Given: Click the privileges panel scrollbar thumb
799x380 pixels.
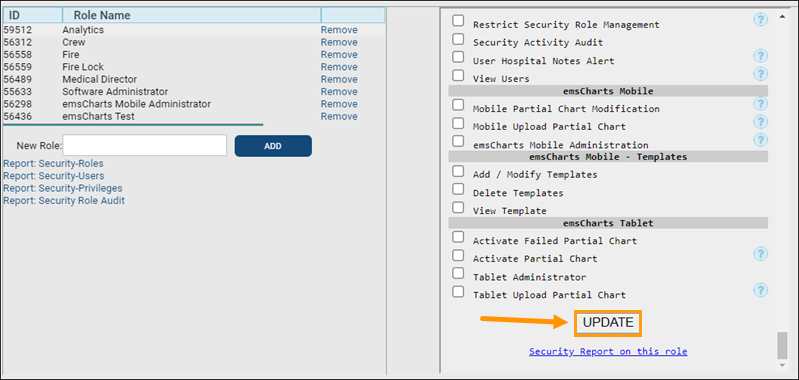Looking at the screenshot, I should [782, 345].
